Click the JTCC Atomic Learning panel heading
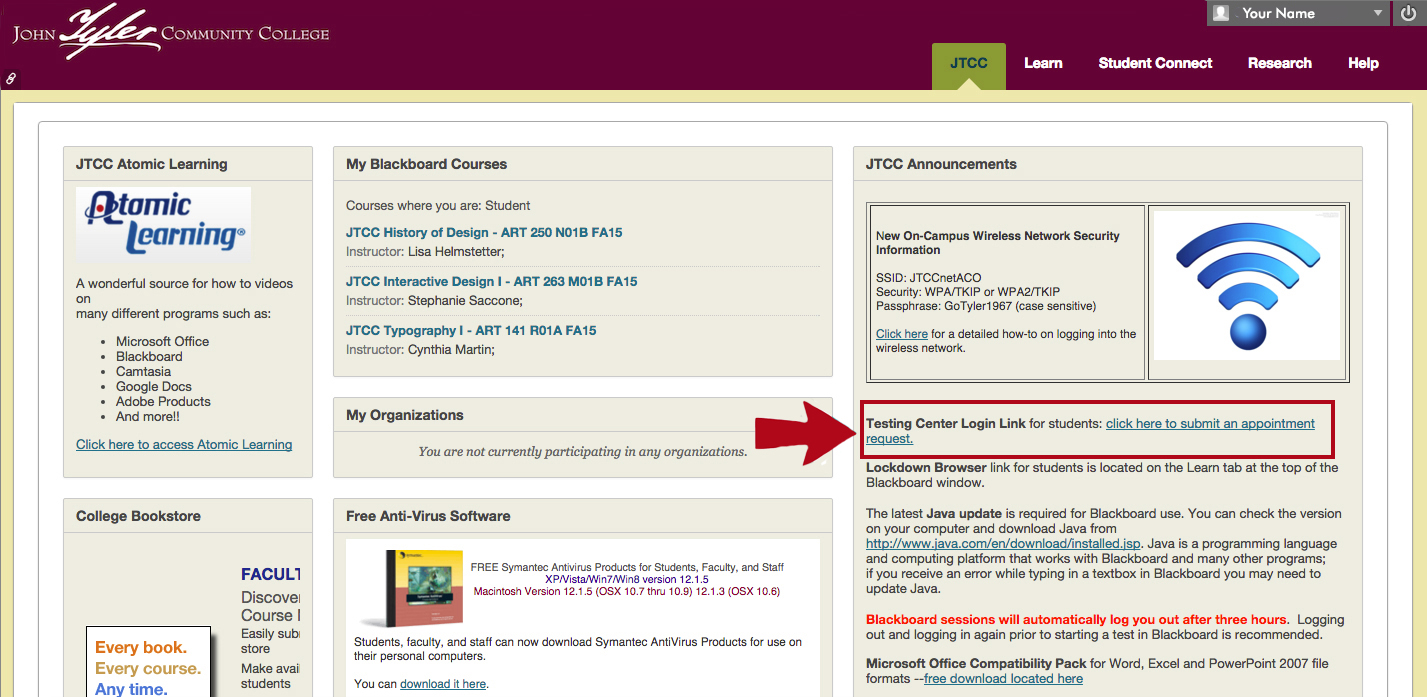Viewport: 1427px width, 697px height. 152,164
